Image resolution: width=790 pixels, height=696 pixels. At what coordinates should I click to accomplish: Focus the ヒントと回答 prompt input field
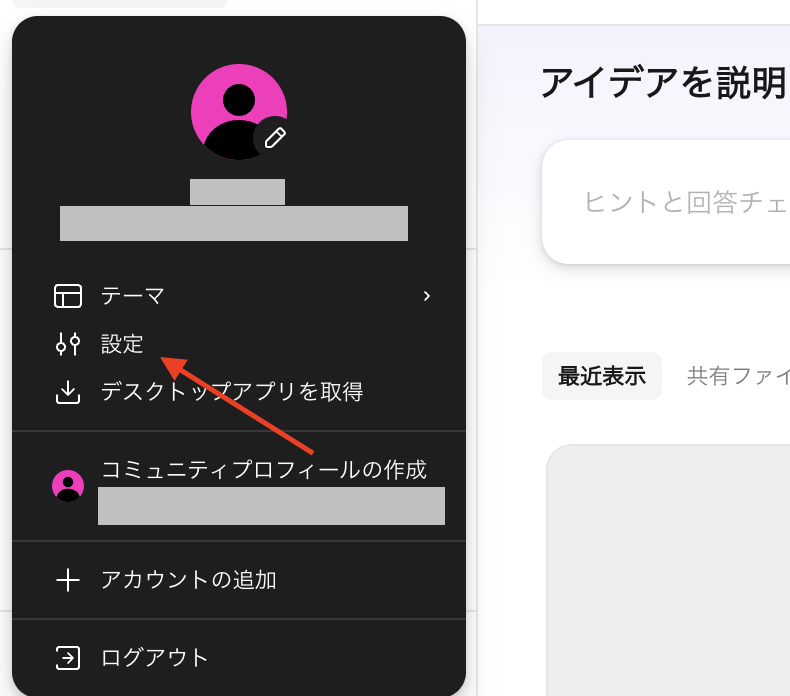(x=666, y=202)
